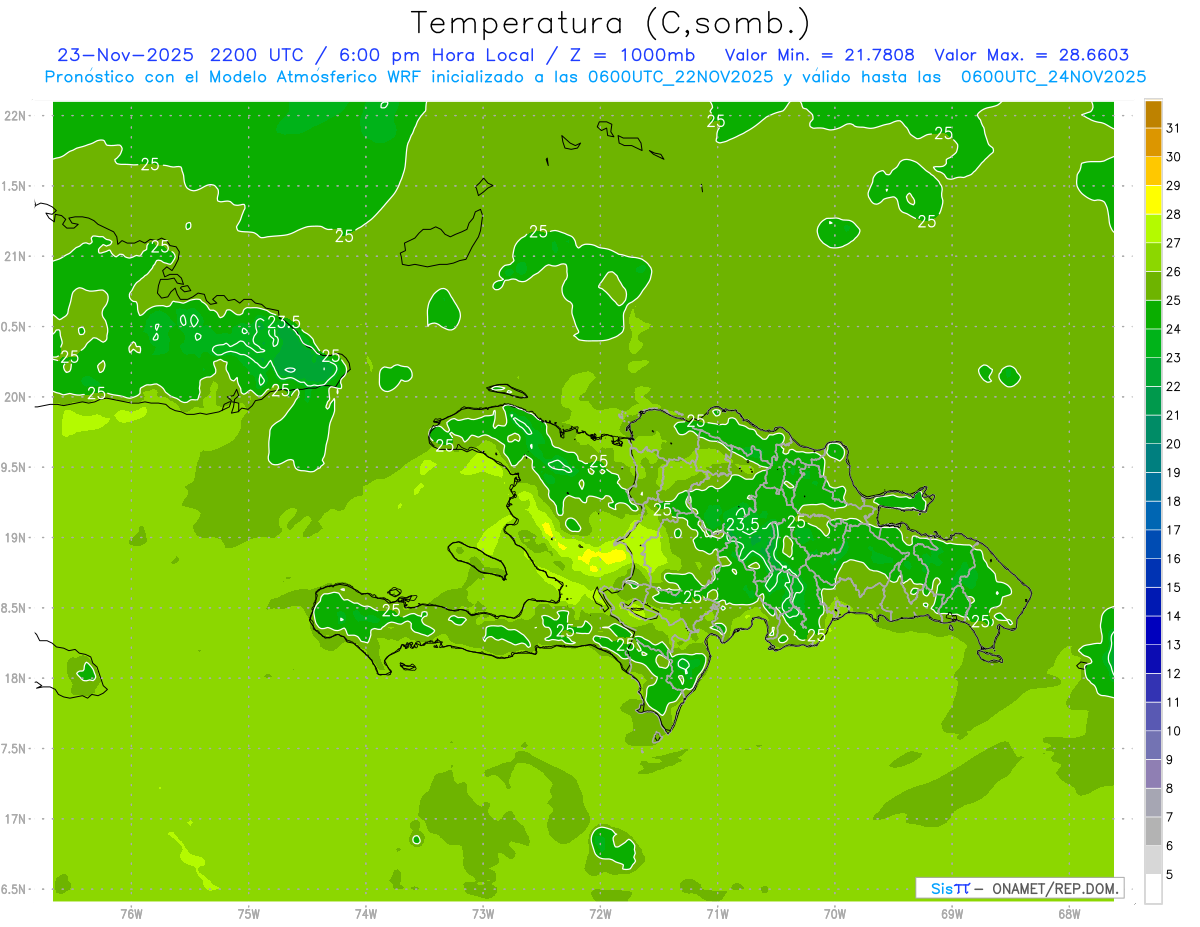The width and height of the screenshot is (1200, 927).
Task: Click the "70W" longitude label
Action: pos(835,914)
